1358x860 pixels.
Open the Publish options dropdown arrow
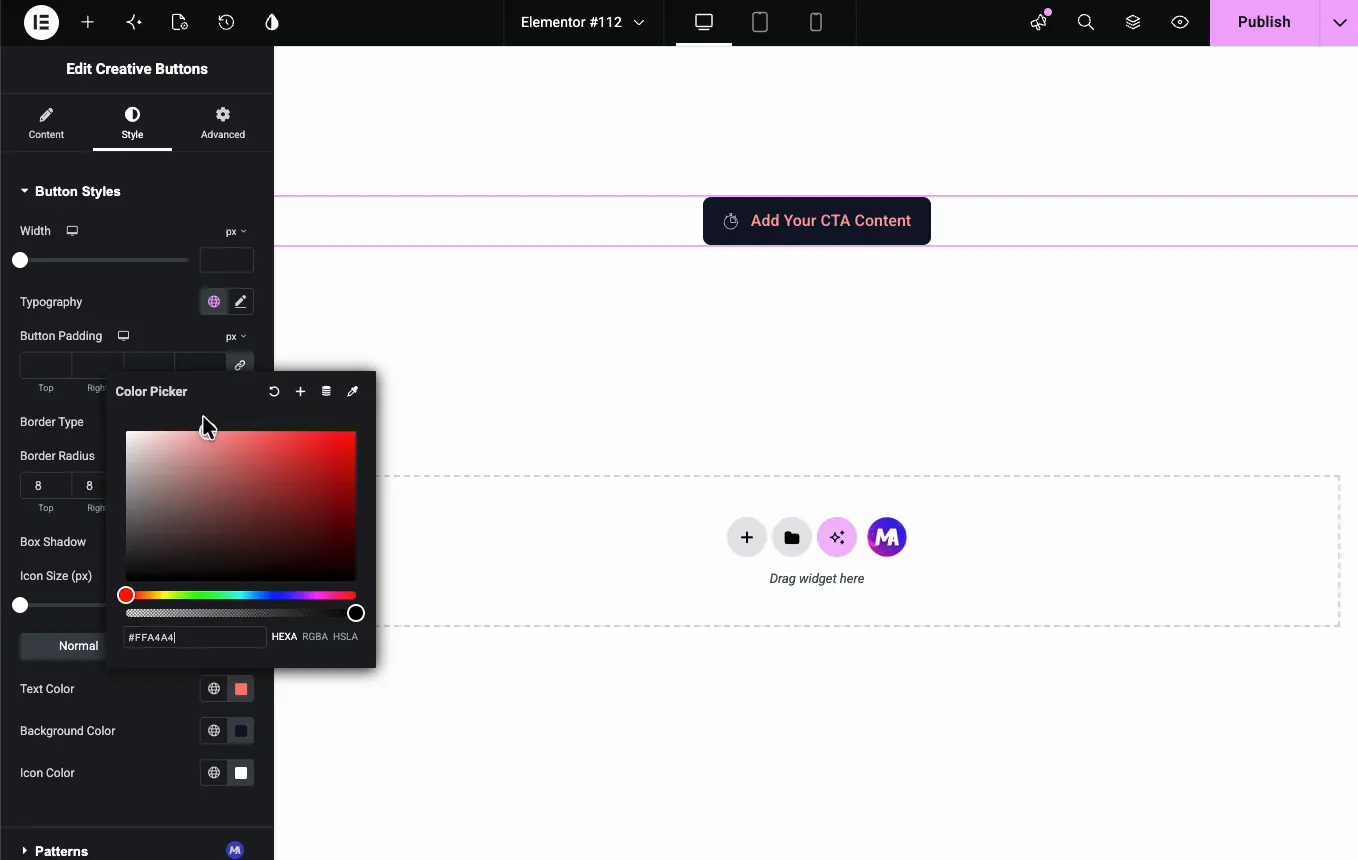tap(1340, 22)
